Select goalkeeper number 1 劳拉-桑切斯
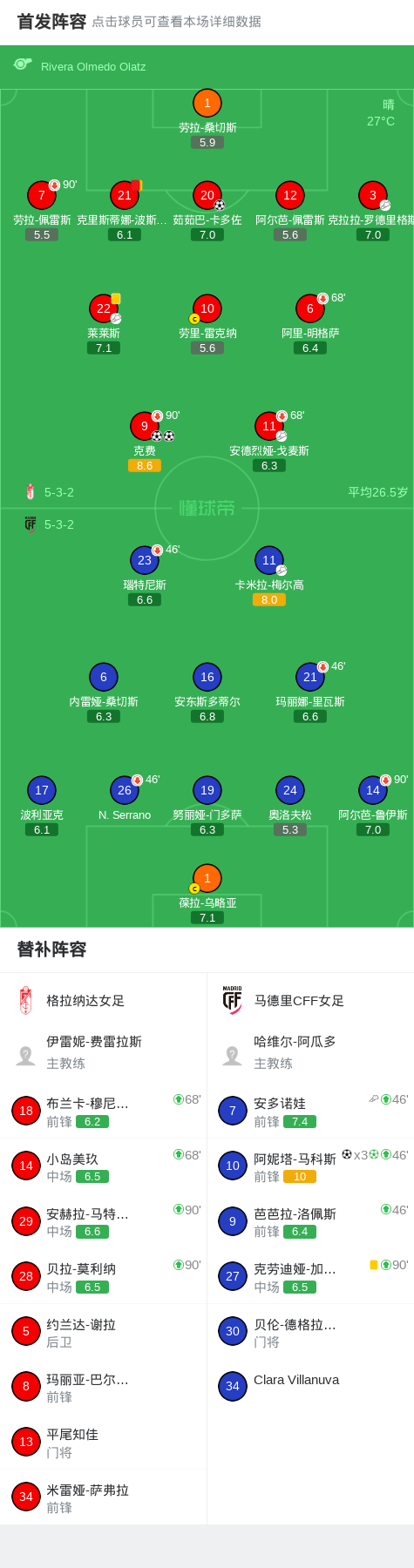 point(207,104)
